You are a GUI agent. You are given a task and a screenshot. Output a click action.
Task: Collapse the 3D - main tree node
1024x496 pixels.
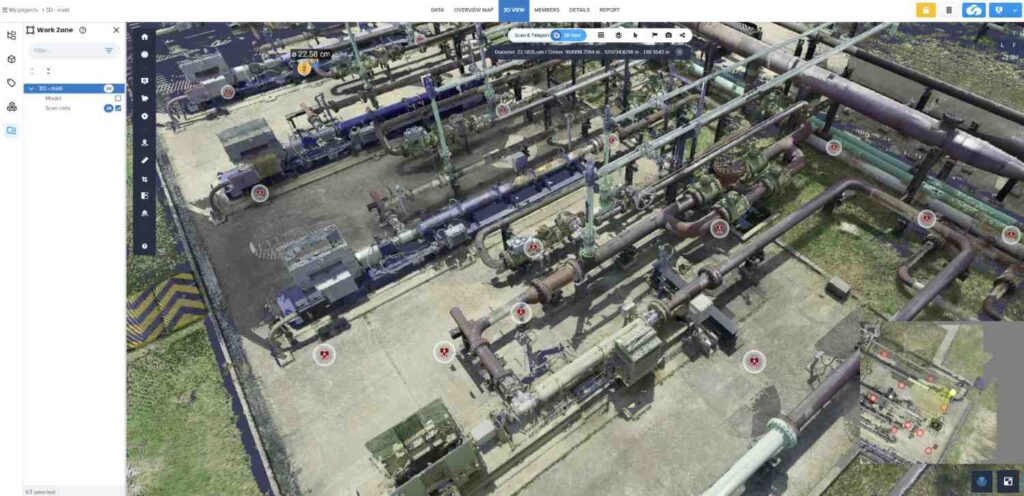[x=31, y=88]
